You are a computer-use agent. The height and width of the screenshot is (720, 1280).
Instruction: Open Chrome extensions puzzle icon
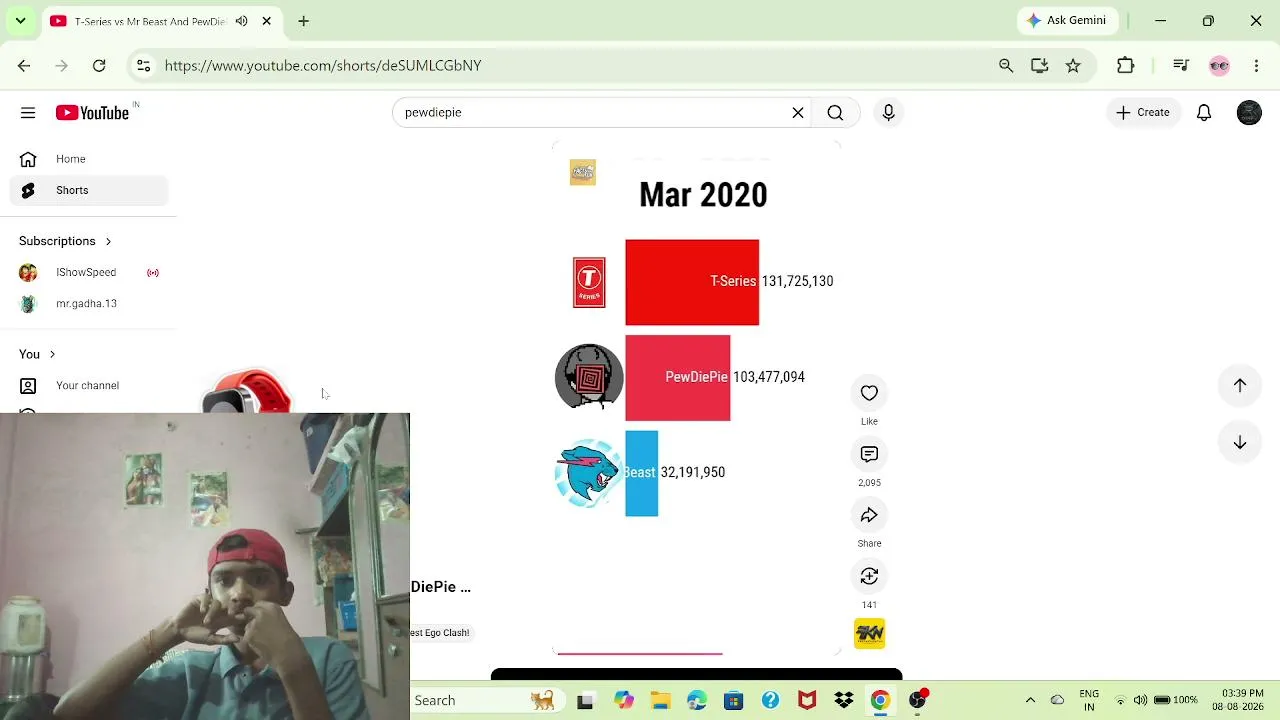[1126, 65]
